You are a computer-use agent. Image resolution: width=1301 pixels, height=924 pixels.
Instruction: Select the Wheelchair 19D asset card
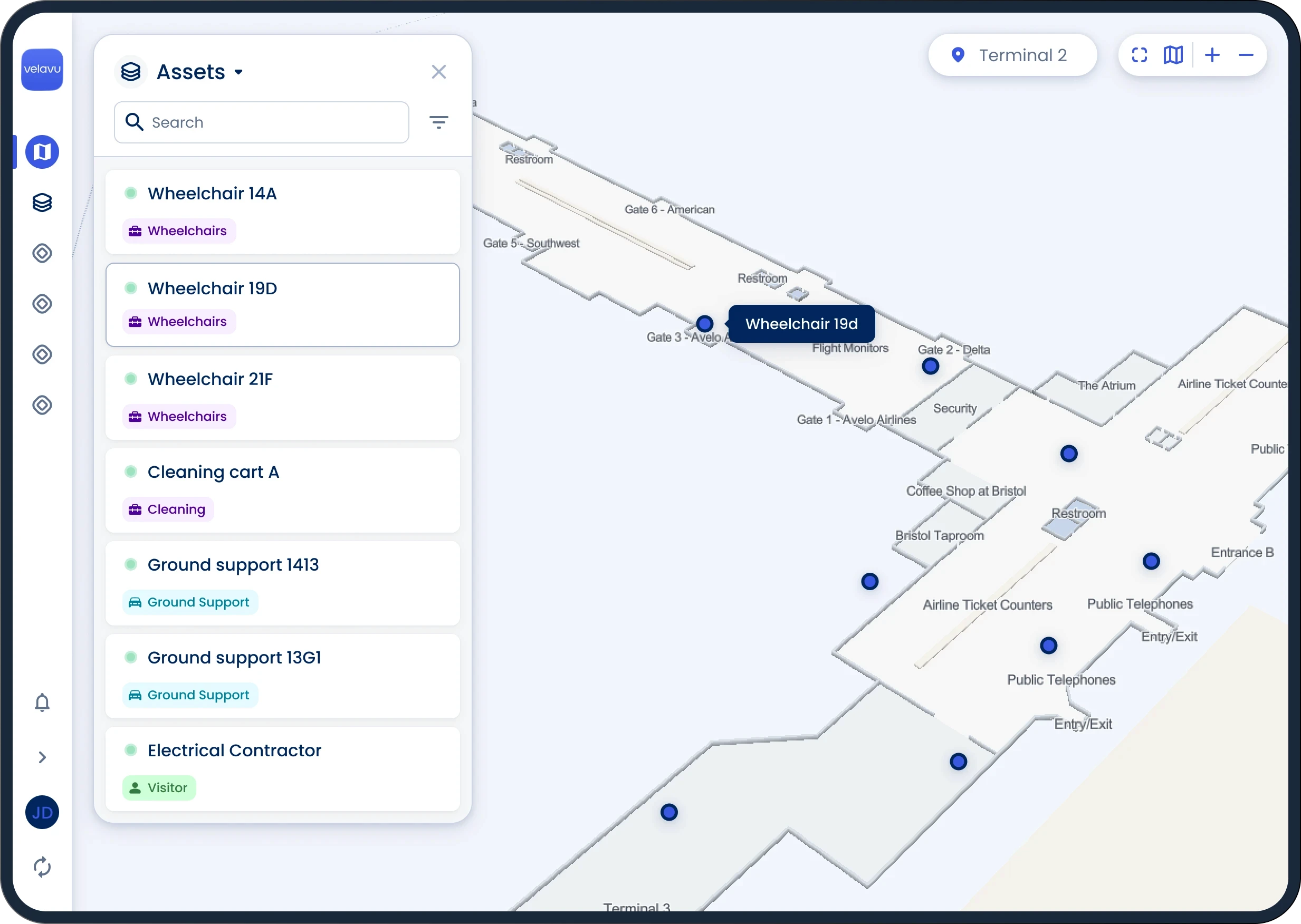[283, 305]
